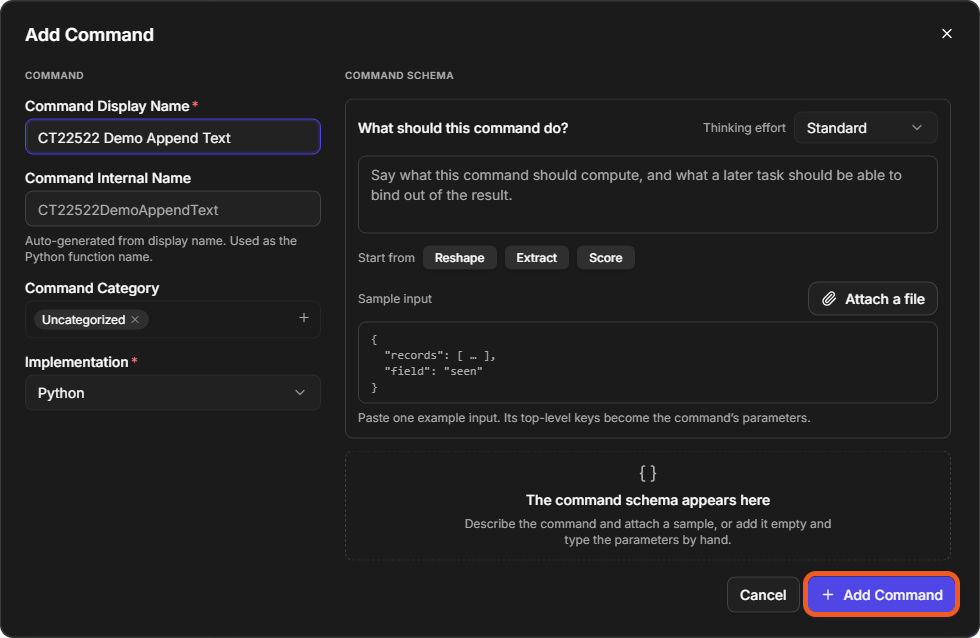Click the 'Thinking effort' label
This screenshot has width=980, height=638.
tap(744, 127)
